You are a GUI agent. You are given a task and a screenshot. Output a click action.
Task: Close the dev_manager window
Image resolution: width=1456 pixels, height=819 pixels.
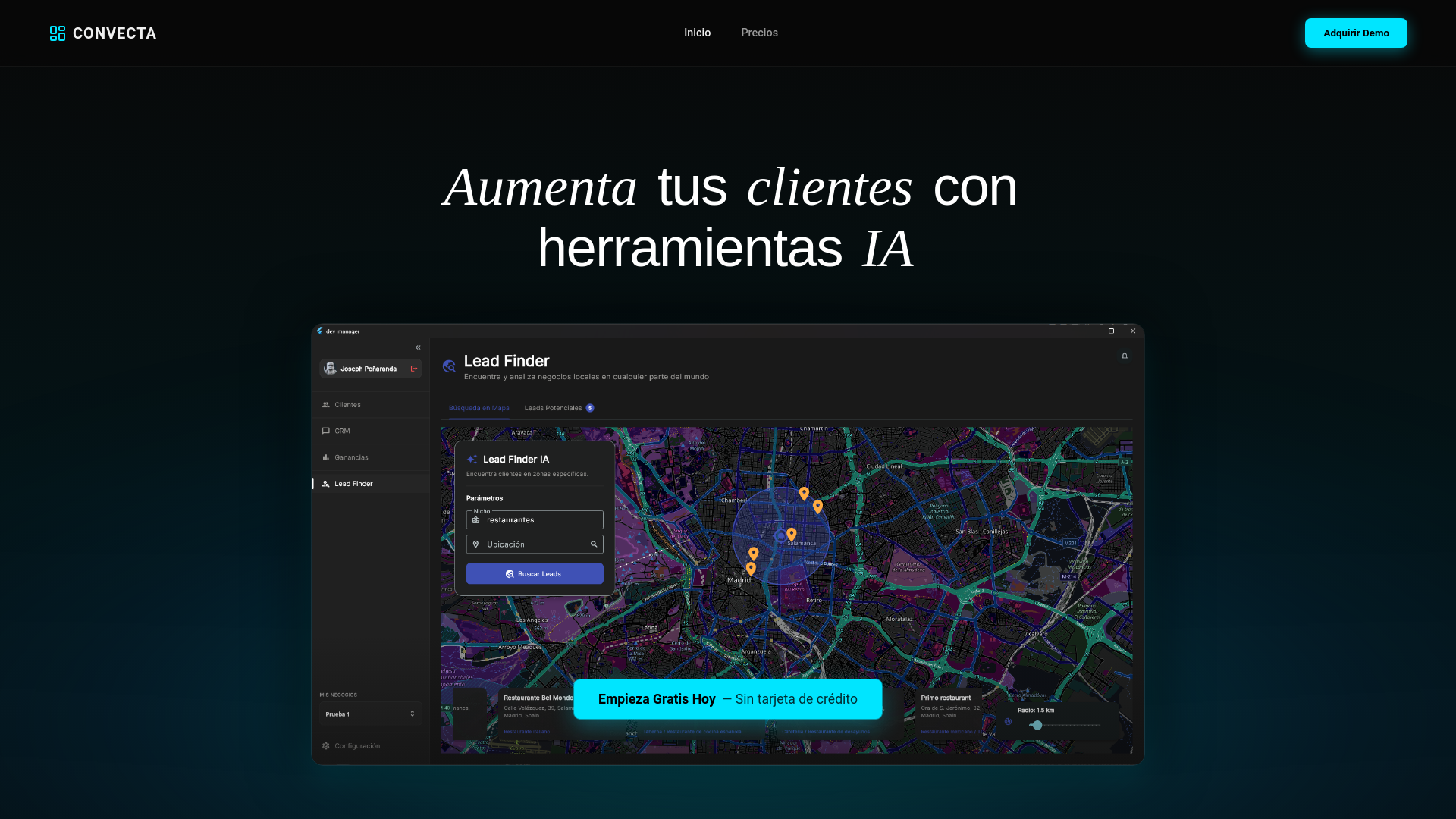[1133, 331]
